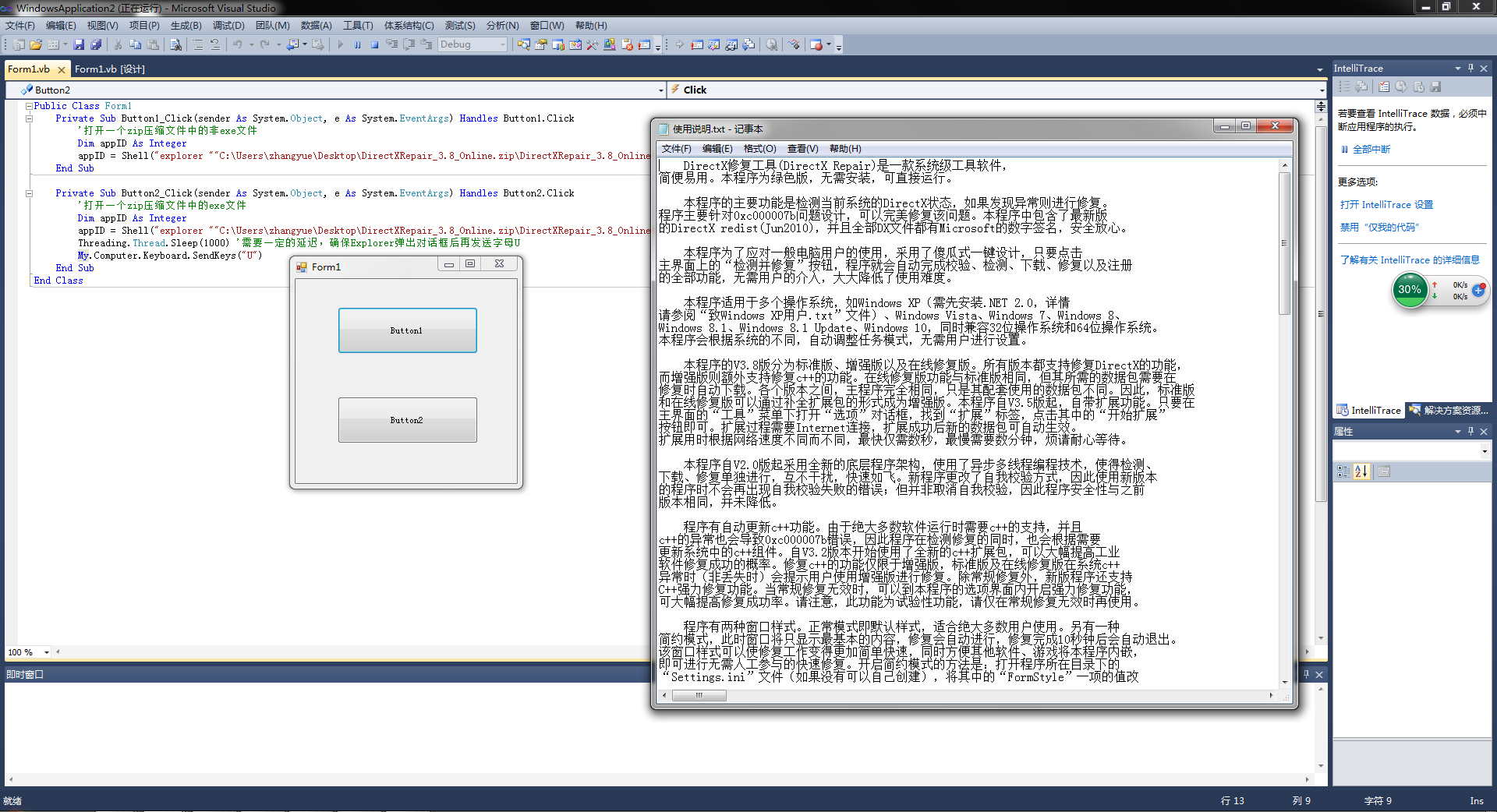Toggle auto-hide pin on Properties panel
The width and height of the screenshot is (1497, 812).
(1470, 431)
